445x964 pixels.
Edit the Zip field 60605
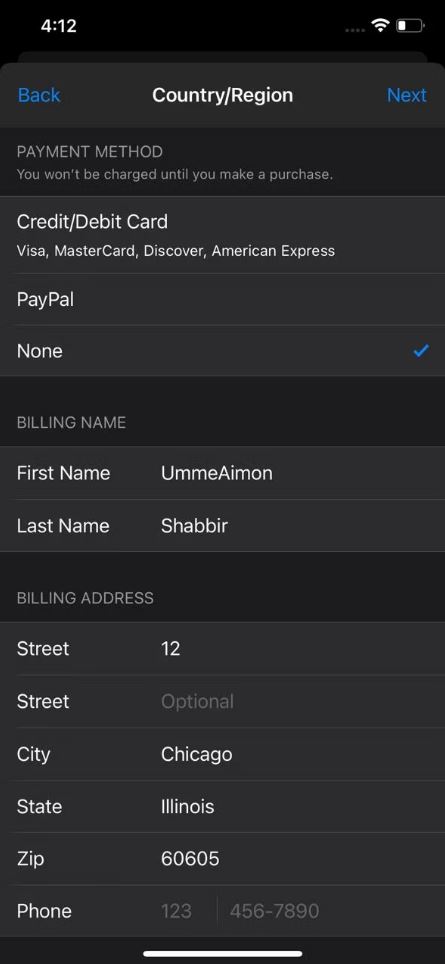[222, 859]
